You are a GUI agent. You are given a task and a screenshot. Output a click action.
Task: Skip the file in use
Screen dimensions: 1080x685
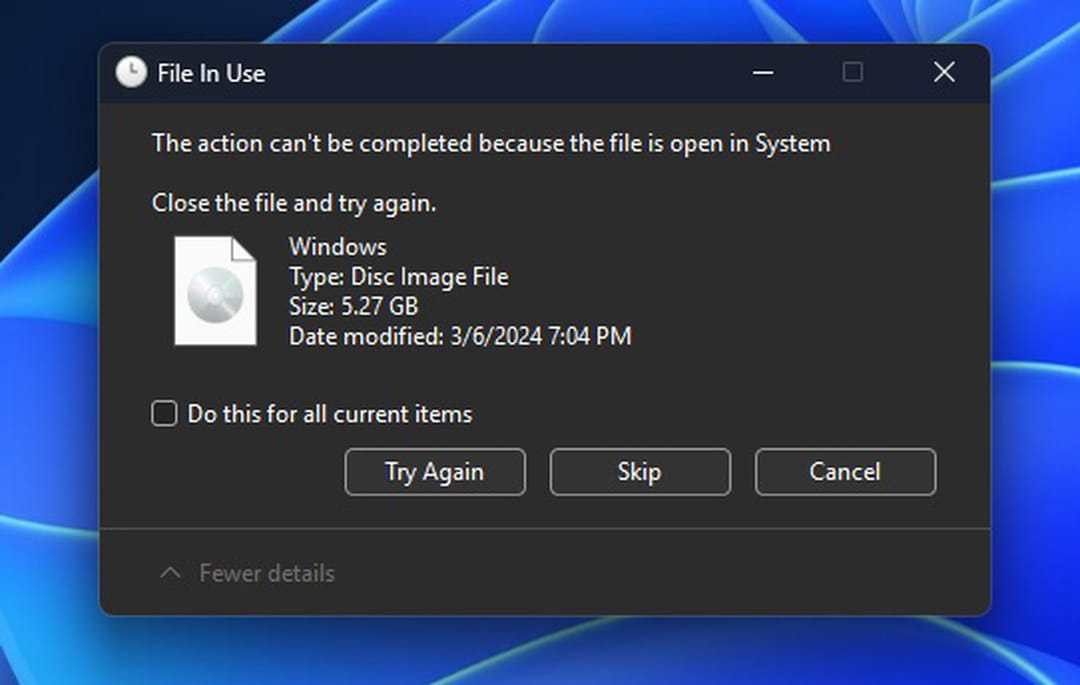point(640,472)
